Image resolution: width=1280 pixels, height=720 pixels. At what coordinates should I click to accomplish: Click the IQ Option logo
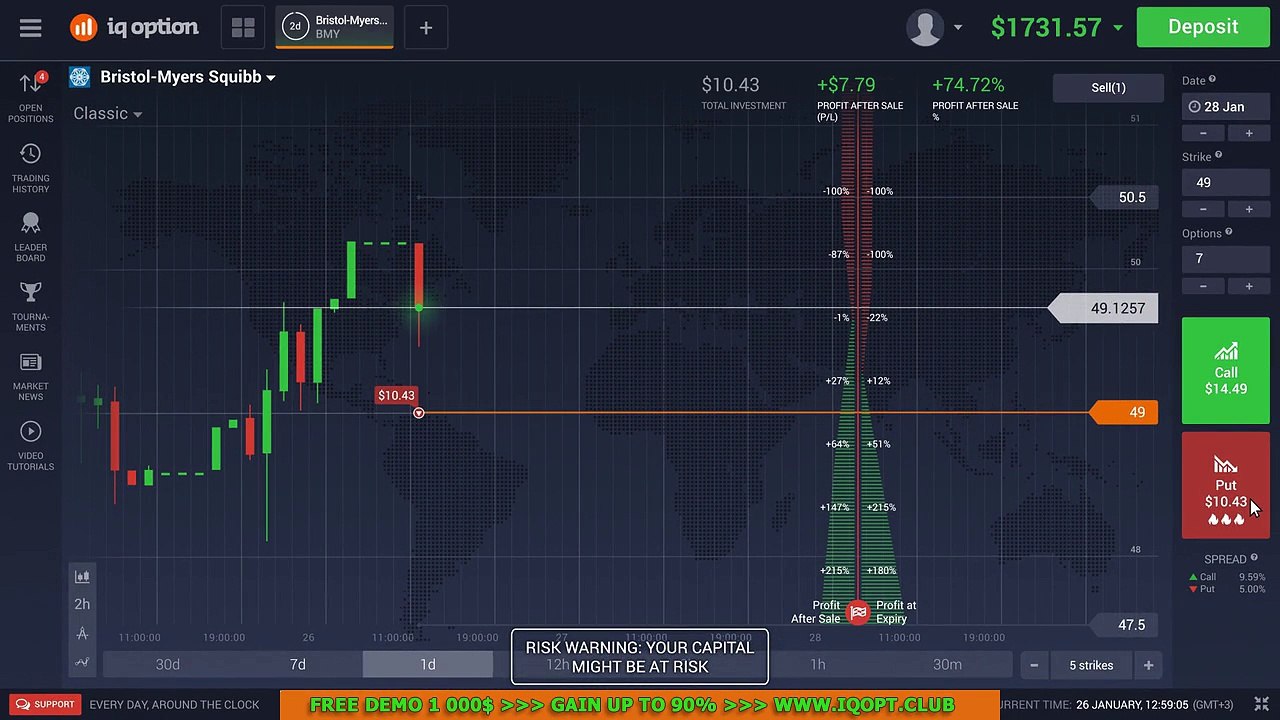click(x=134, y=27)
